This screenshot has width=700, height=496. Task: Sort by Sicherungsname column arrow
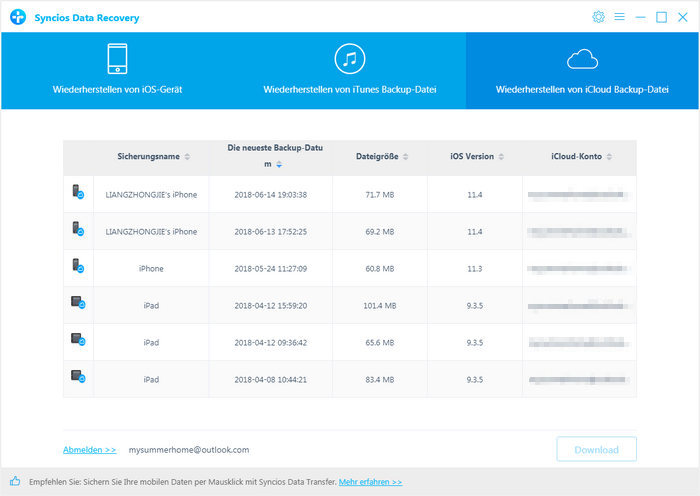click(188, 157)
